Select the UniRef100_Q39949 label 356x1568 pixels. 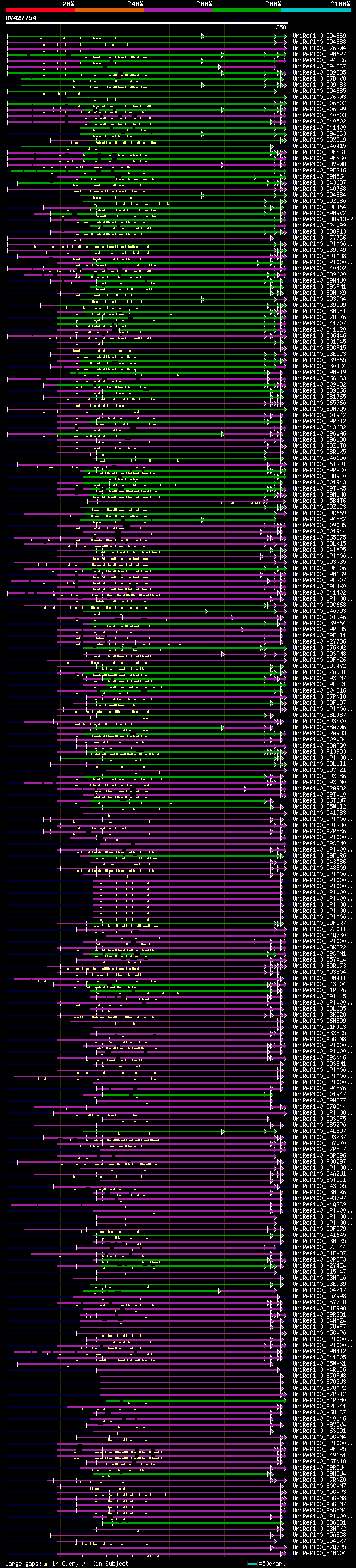click(x=319, y=250)
